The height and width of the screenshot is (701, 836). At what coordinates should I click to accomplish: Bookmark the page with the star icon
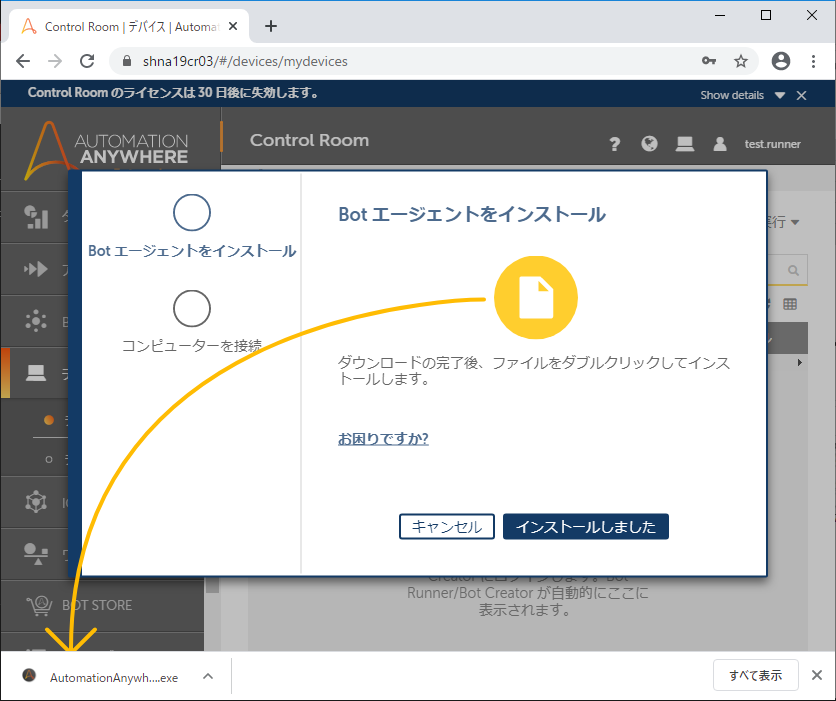point(741,61)
